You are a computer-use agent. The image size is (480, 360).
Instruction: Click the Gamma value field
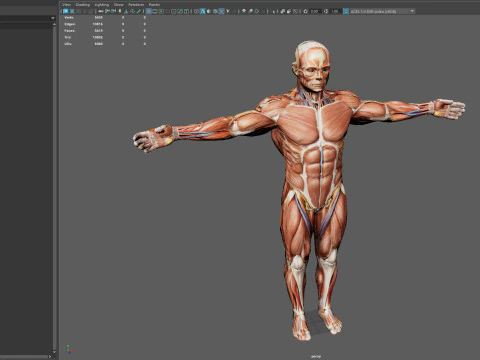pyautogui.click(x=335, y=11)
